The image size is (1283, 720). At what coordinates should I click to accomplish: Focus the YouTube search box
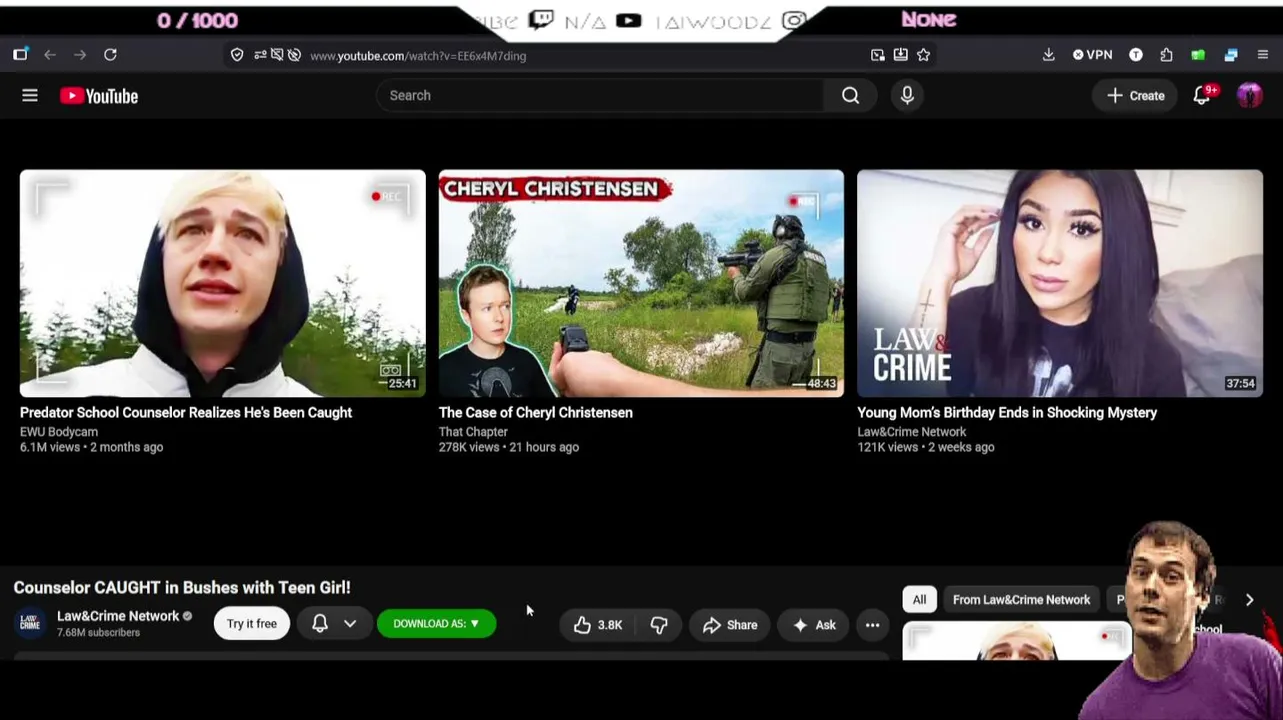[600, 95]
